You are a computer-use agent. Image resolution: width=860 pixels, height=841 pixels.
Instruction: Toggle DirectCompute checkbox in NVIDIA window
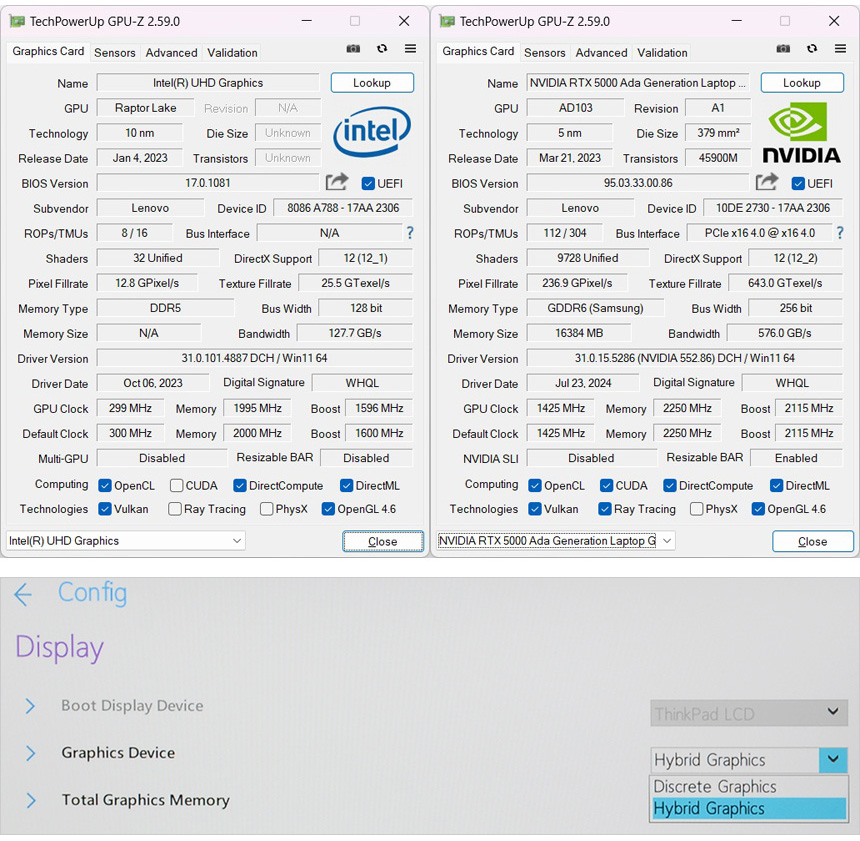click(670, 486)
